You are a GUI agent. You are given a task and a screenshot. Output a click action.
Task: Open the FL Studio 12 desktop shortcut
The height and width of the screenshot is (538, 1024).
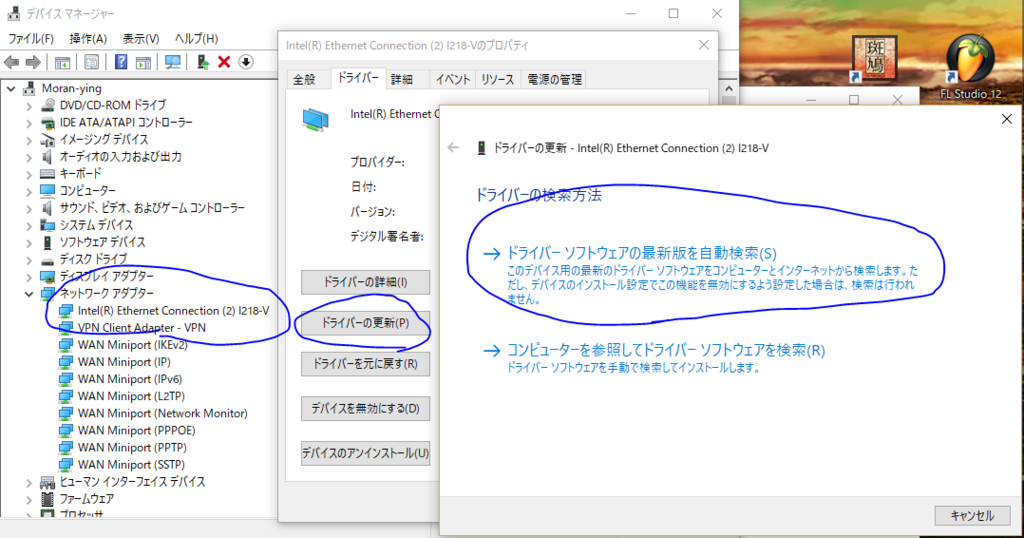pos(970,68)
